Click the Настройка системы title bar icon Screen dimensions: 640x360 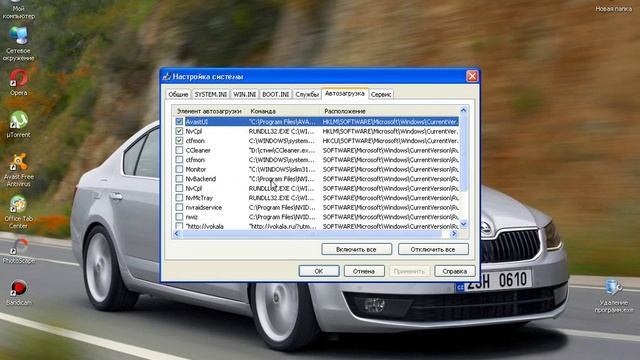coord(167,76)
